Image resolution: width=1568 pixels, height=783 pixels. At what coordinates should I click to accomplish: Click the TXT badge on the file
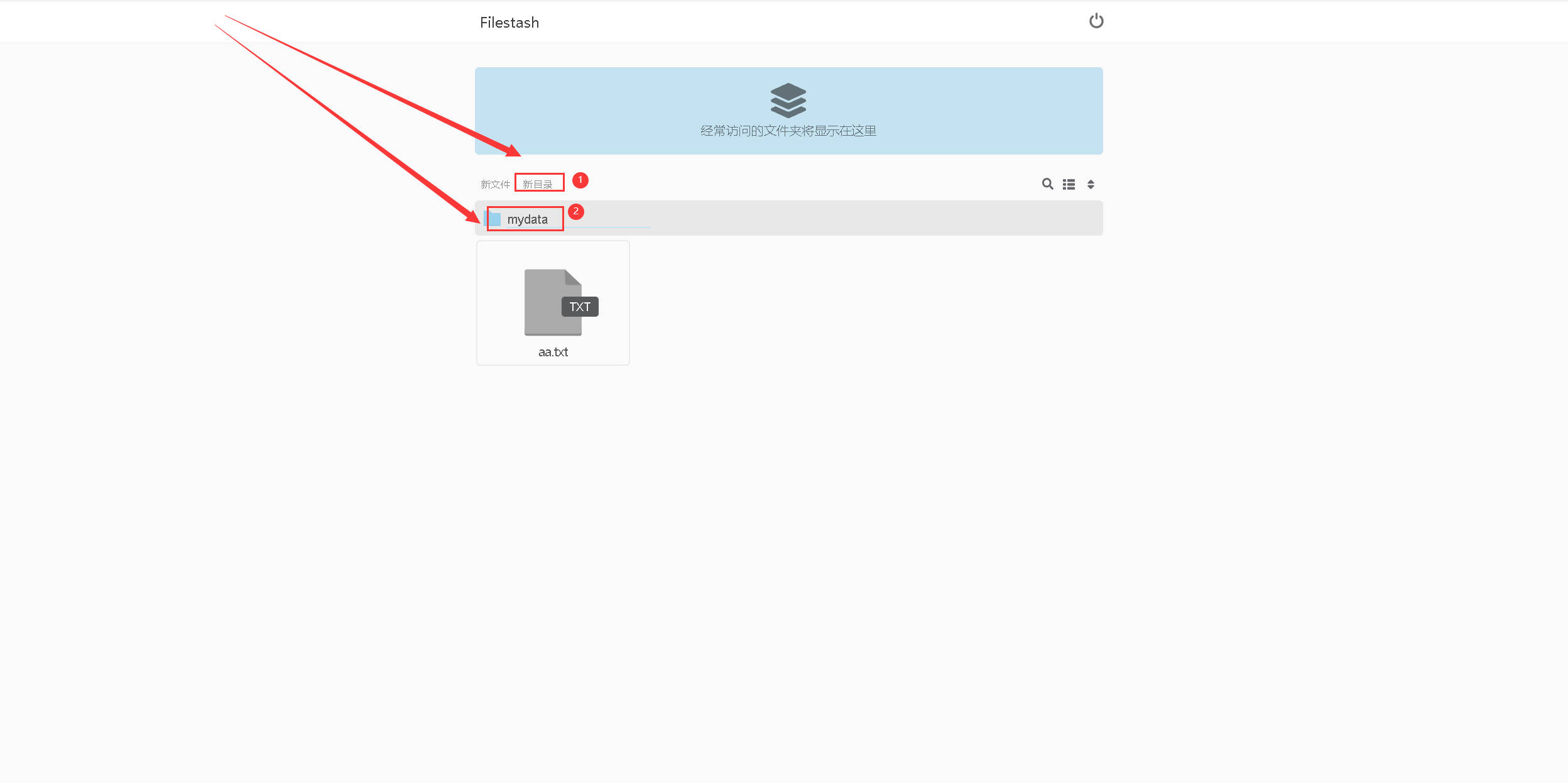(580, 307)
